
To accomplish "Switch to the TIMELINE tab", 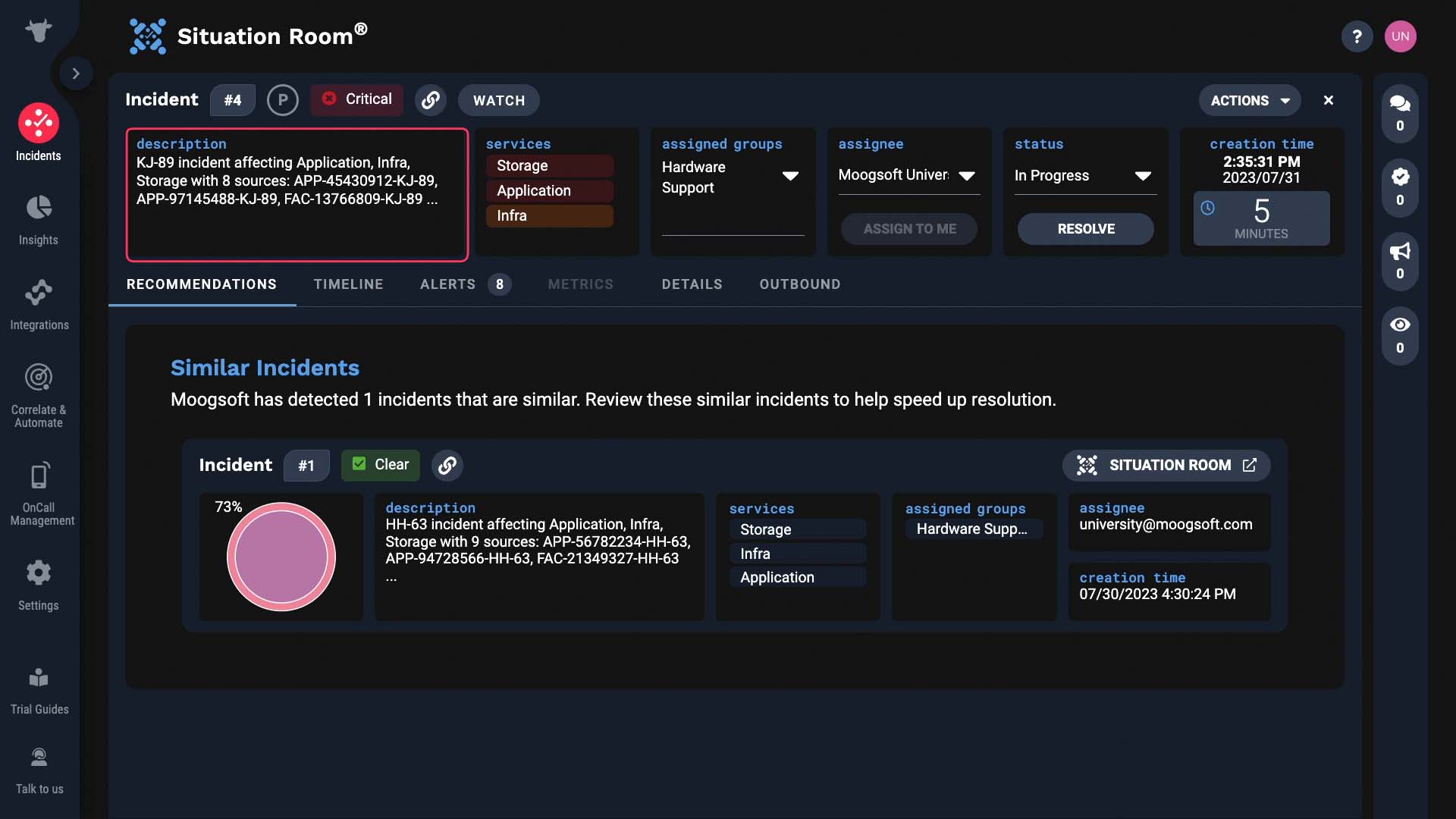I will click(349, 284).
